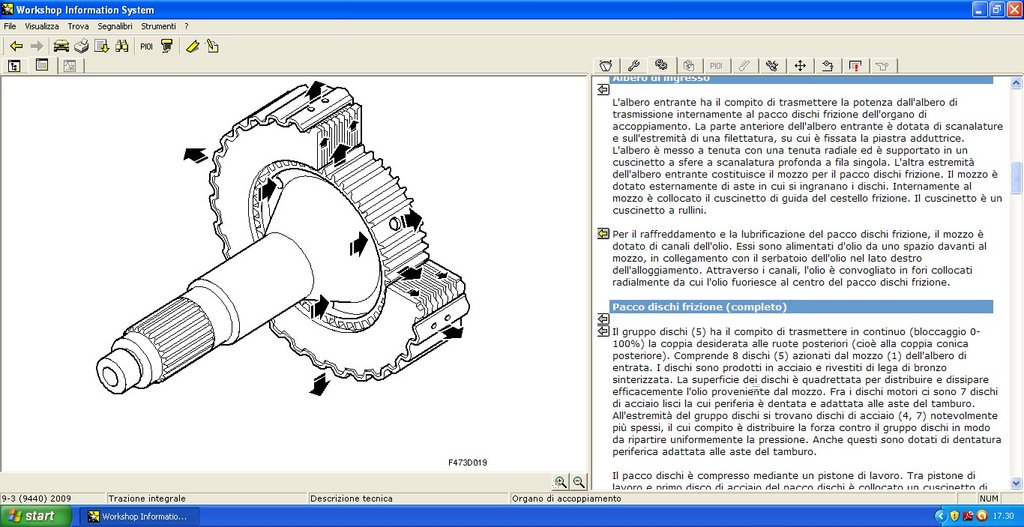Open the Visualizza menu
Image resolution: width=1024 pixels, height=527 pixels.
tap(42, 27)
